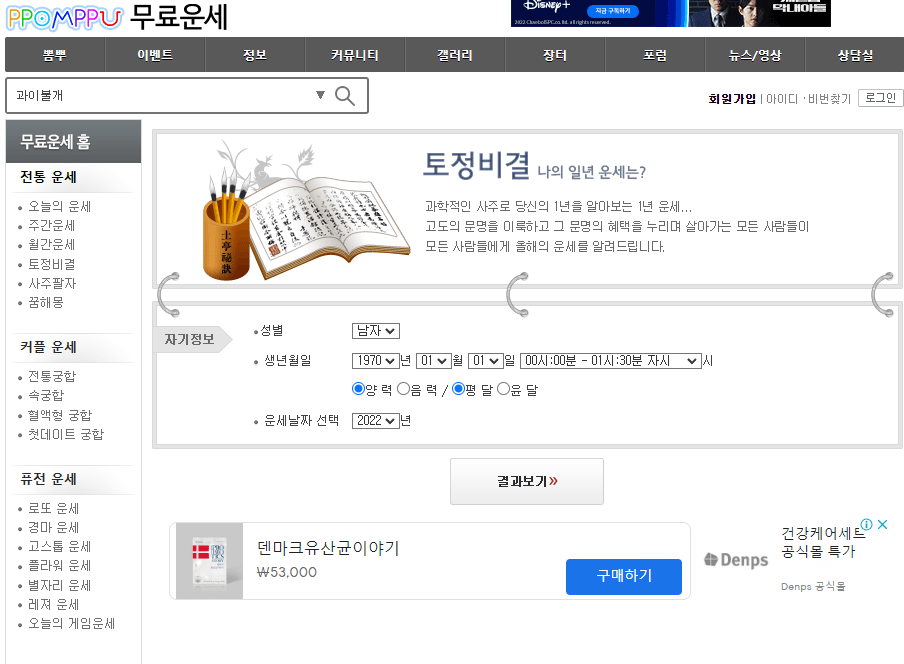Switch to the 뉴스/영상 tab

coord(754,55)
